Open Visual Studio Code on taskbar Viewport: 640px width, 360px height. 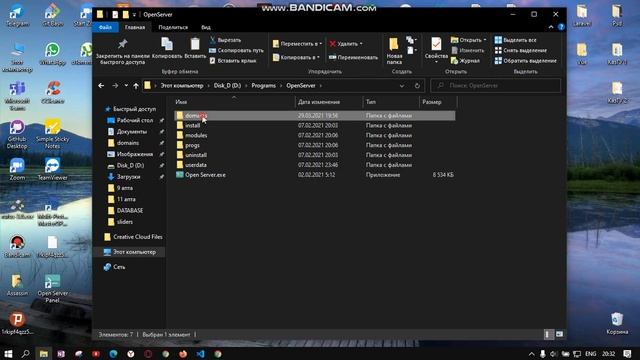[200, 353]
